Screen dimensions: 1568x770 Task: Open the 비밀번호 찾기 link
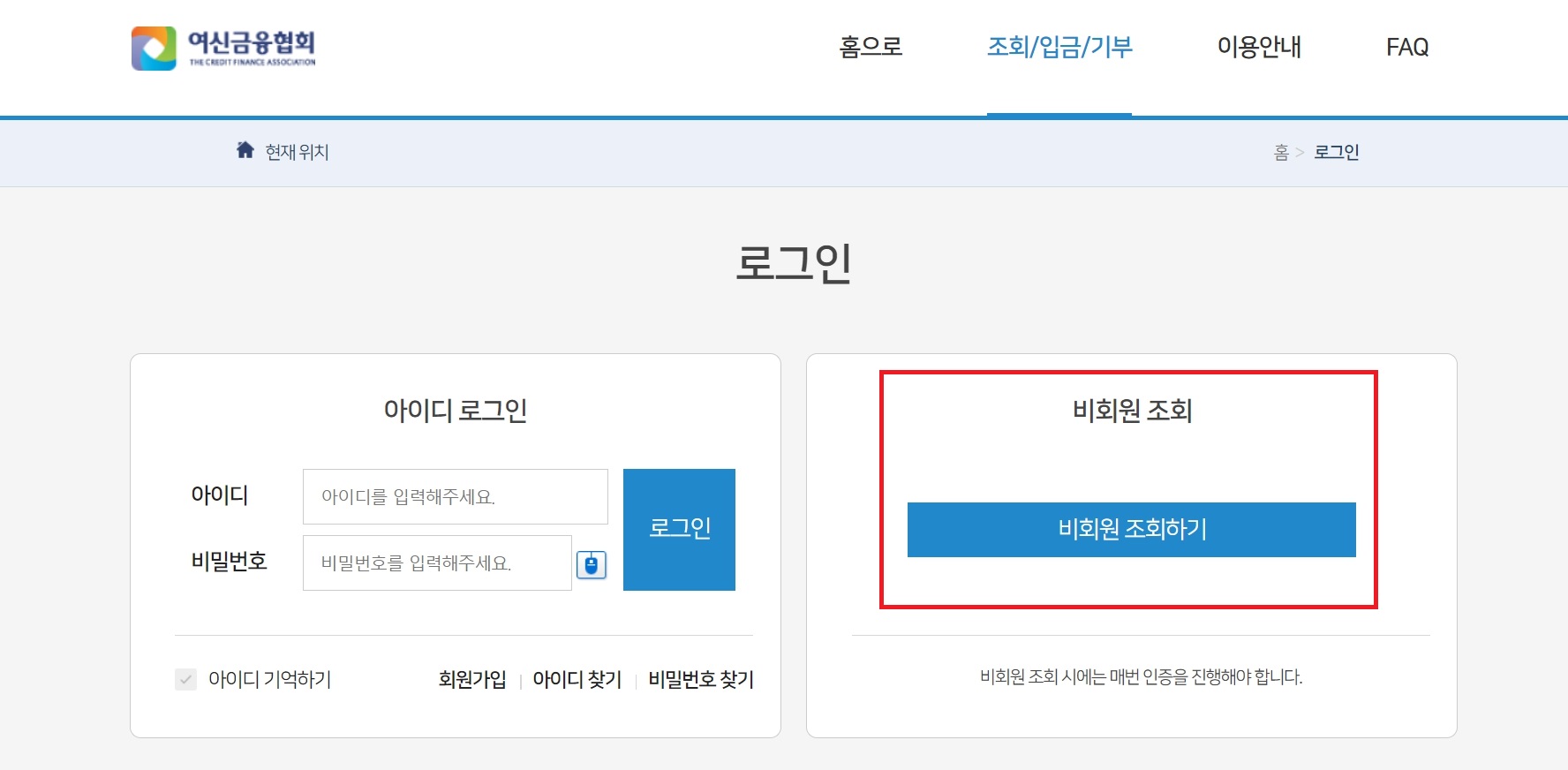(x=701, y=679)
